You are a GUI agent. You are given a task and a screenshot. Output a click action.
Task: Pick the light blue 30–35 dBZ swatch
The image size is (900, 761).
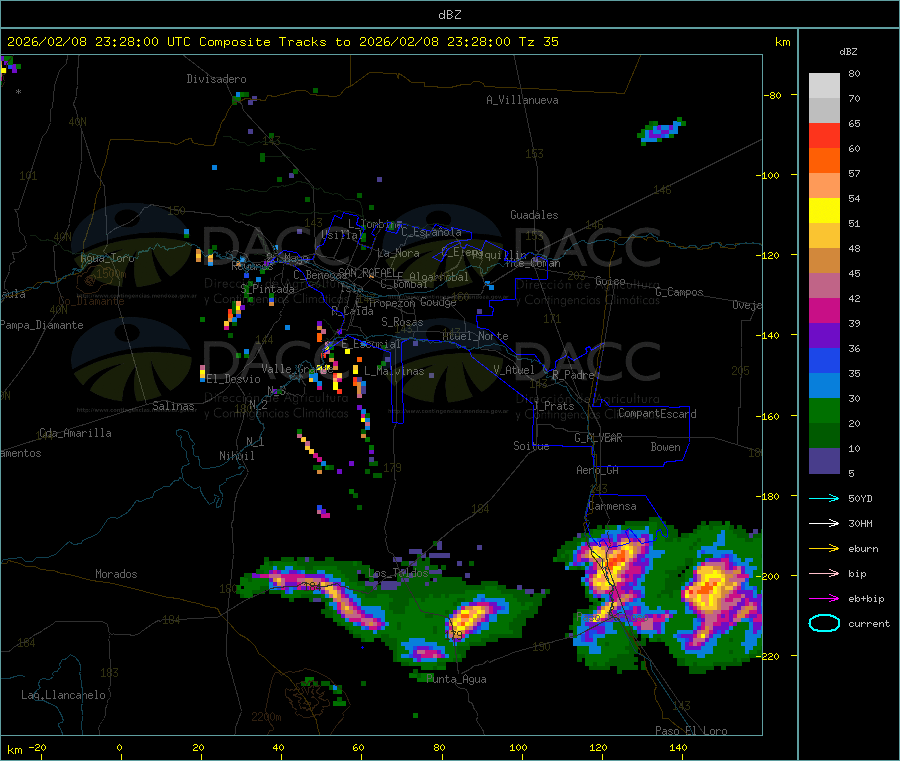(824, 386)
